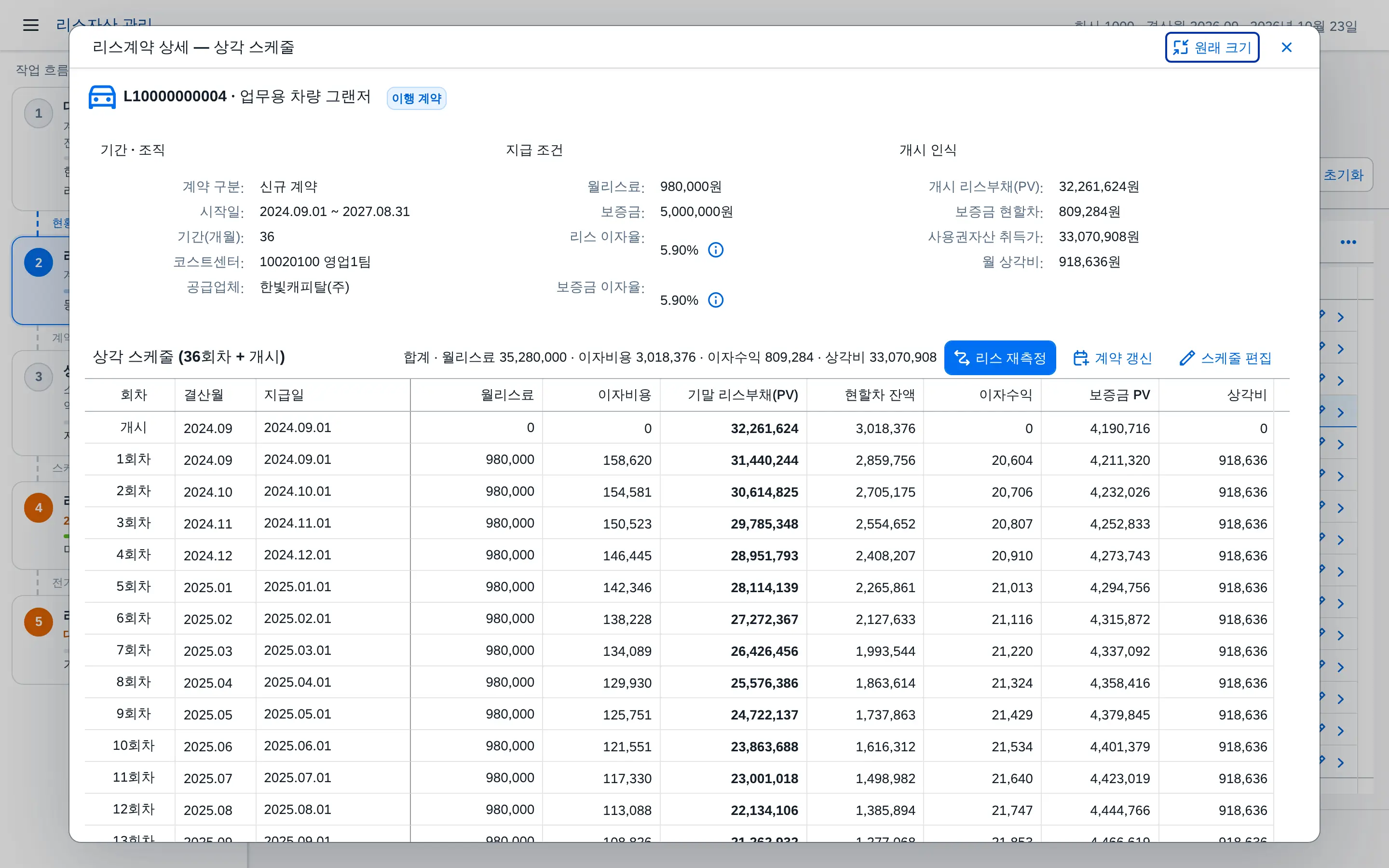This screenshot has height=868, width=1389.
Task: Select supplier name 한빛캐피탈(주)
Action: coord(304,287)
